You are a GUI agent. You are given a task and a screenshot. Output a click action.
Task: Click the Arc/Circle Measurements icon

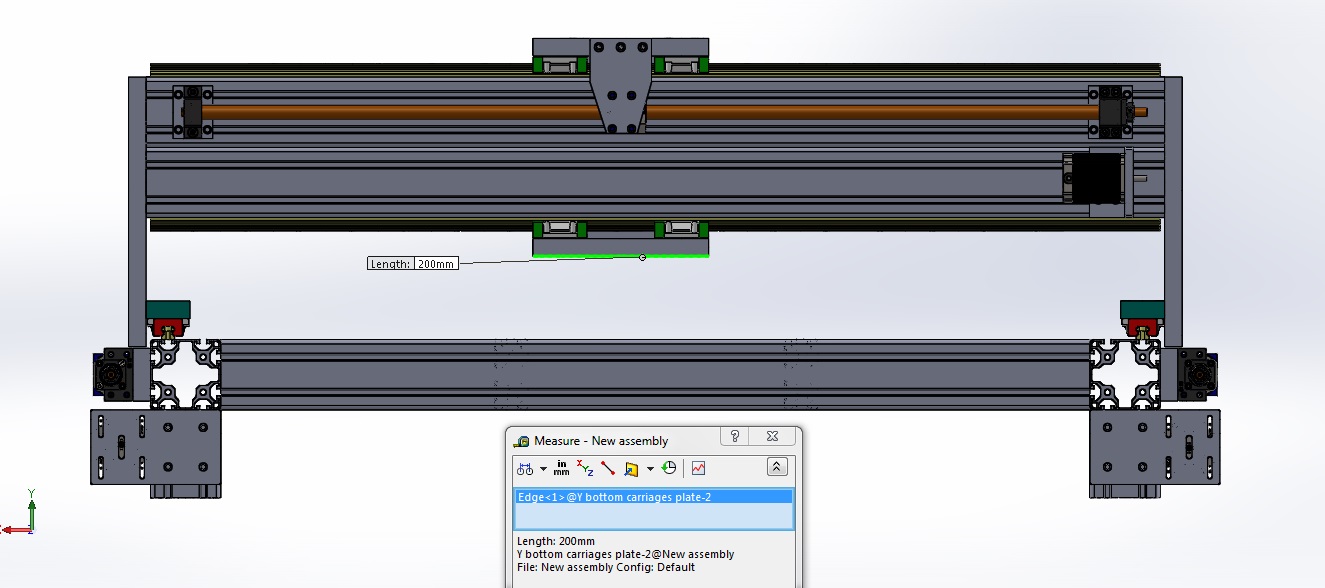[x=524, y=468]
